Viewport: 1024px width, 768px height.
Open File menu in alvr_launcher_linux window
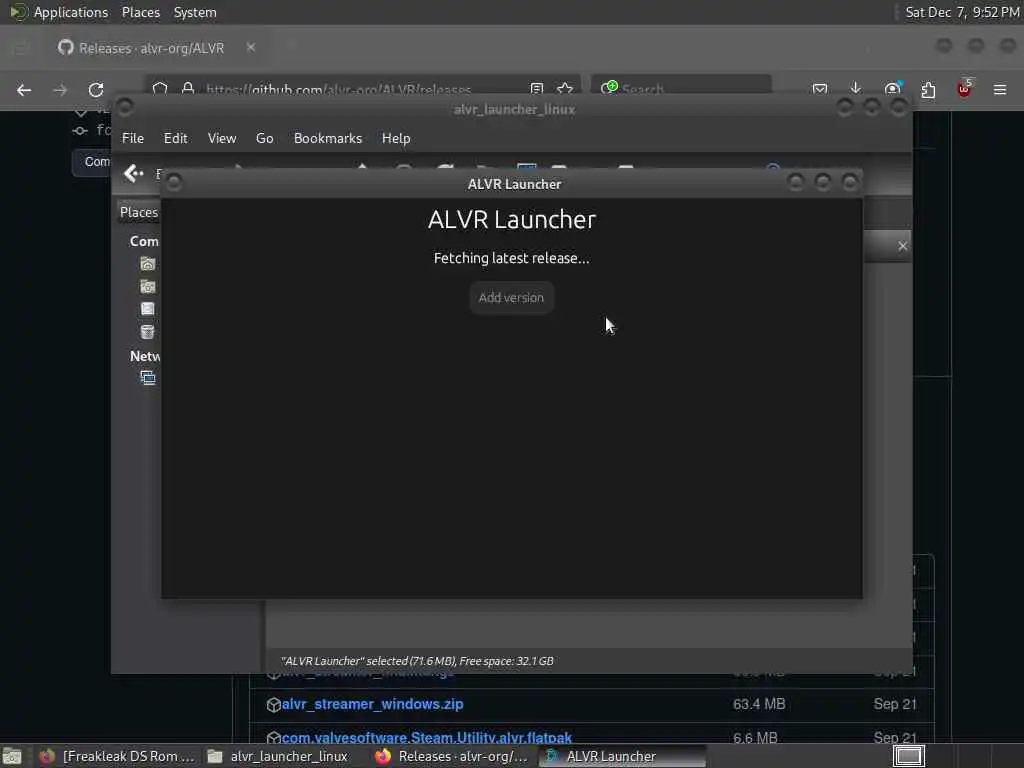[133, 138]
